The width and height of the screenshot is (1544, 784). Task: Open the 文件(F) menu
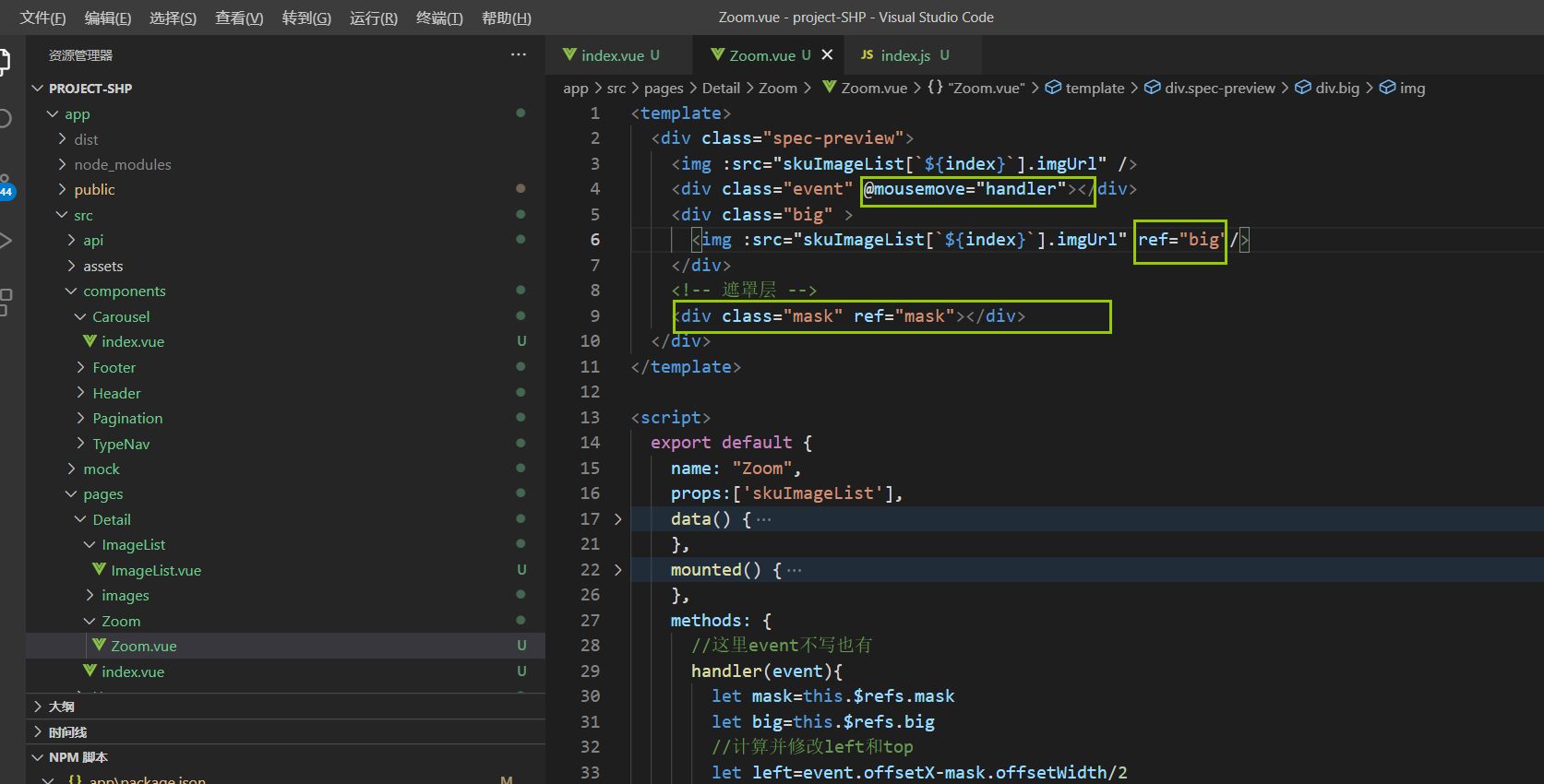point(42,18)
